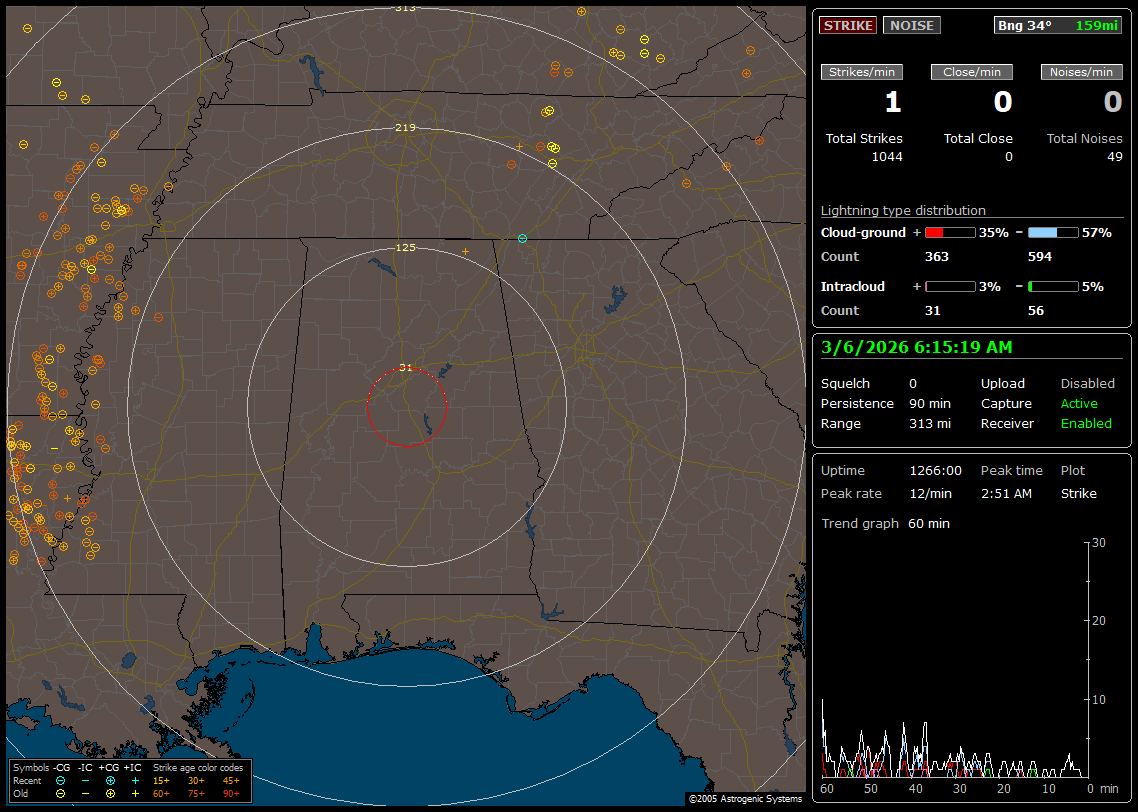The height and width of the screenshot is (812, 1138).
Task: Click the yellow Old -IC dash symbol
Action: tap(85, 793)
